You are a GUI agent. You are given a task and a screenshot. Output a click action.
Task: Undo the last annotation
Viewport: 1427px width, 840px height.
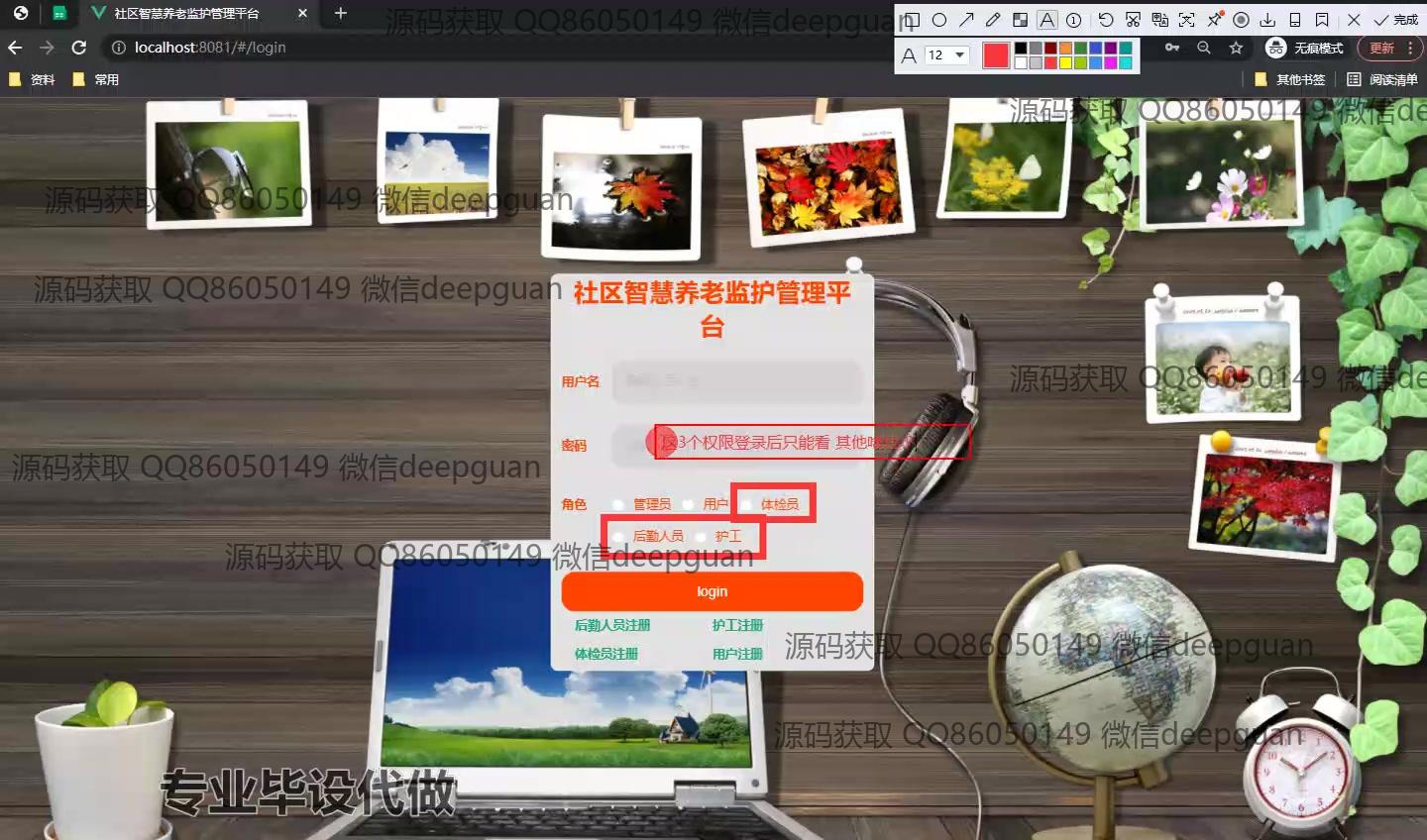(1106, 20)
